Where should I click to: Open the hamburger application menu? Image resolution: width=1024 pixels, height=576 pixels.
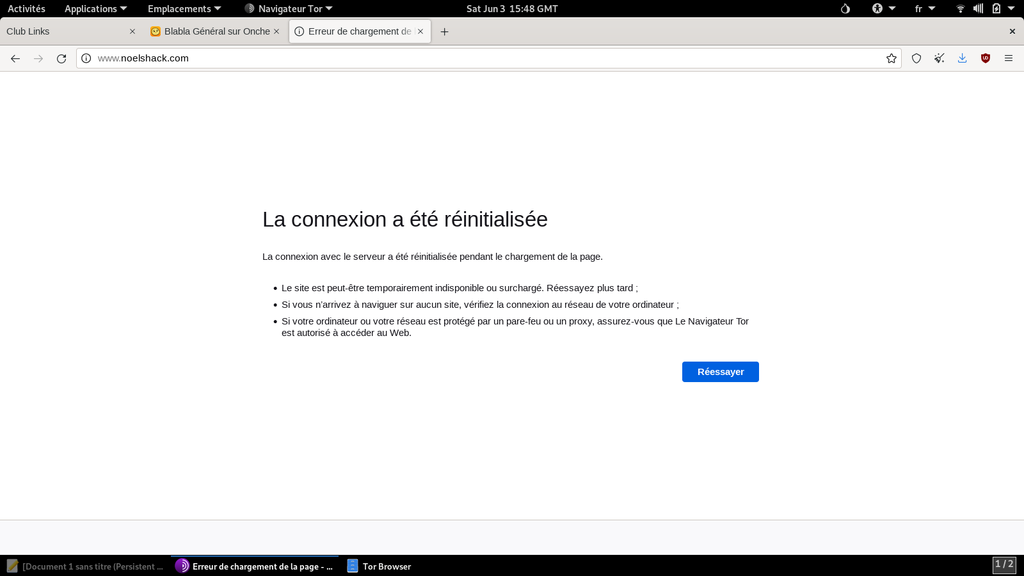(x=1008, y=58)
